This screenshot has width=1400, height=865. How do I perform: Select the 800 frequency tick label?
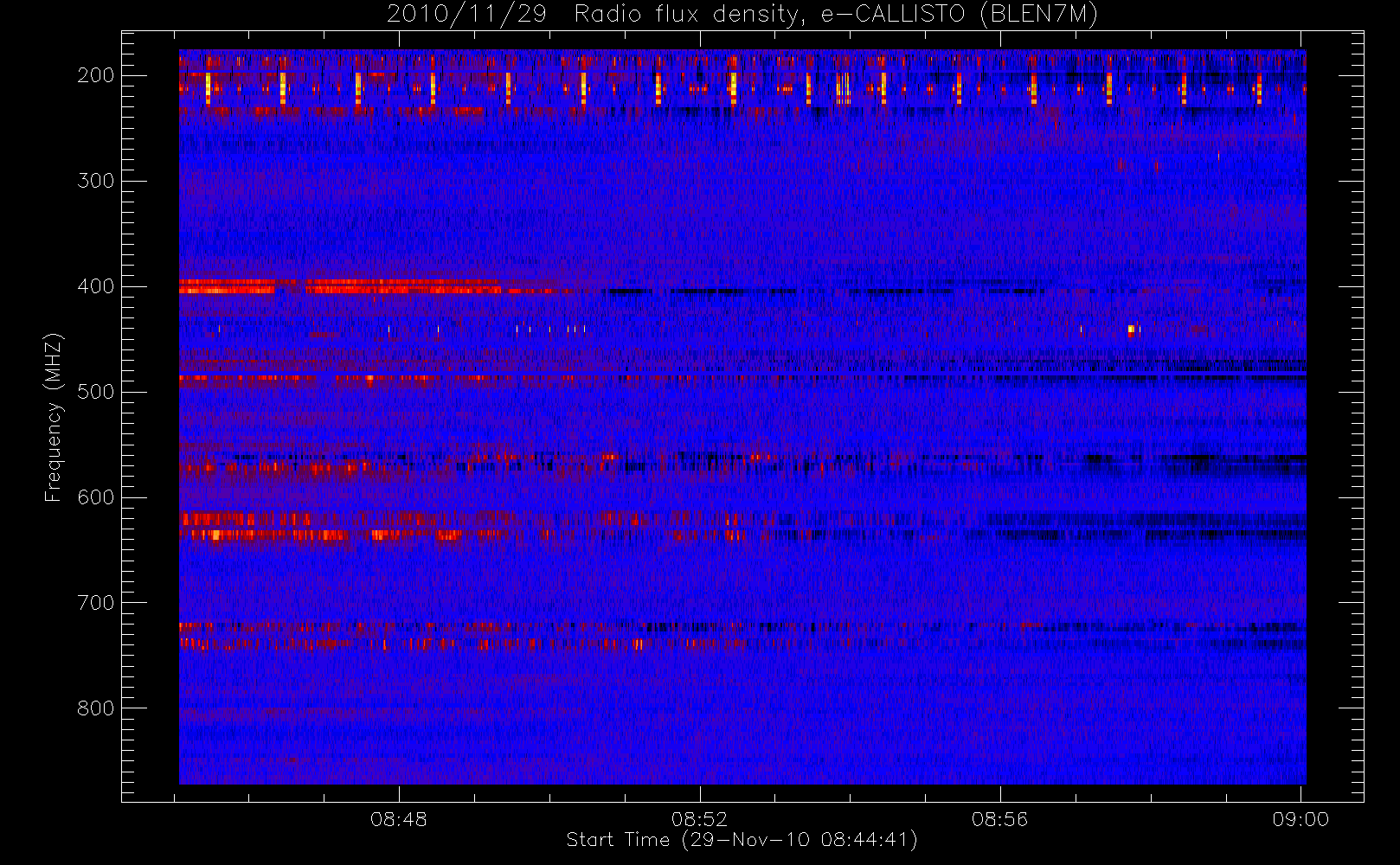coord(95,708)
